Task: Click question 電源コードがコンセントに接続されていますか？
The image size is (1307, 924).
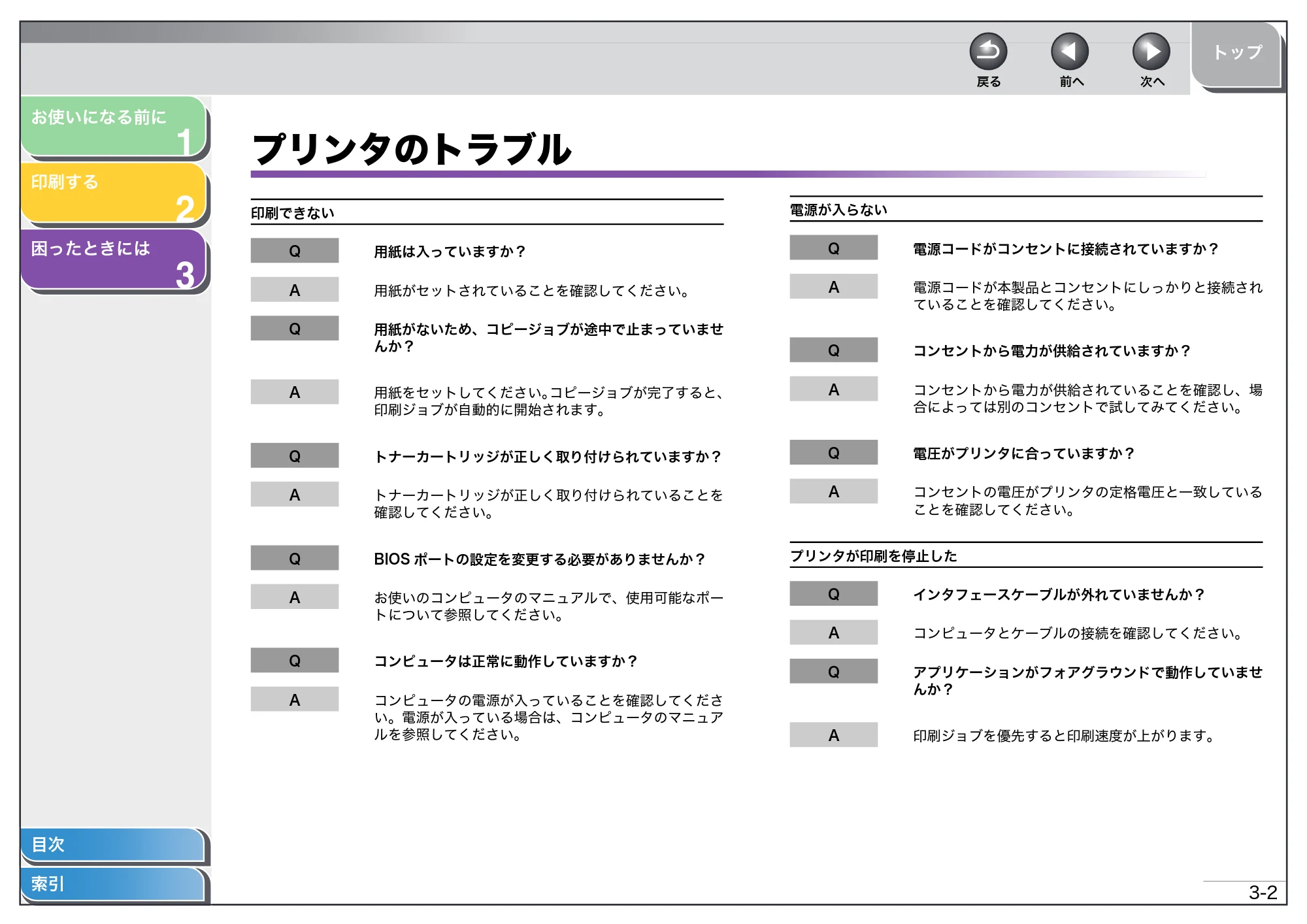Action: click(1066, 249)
